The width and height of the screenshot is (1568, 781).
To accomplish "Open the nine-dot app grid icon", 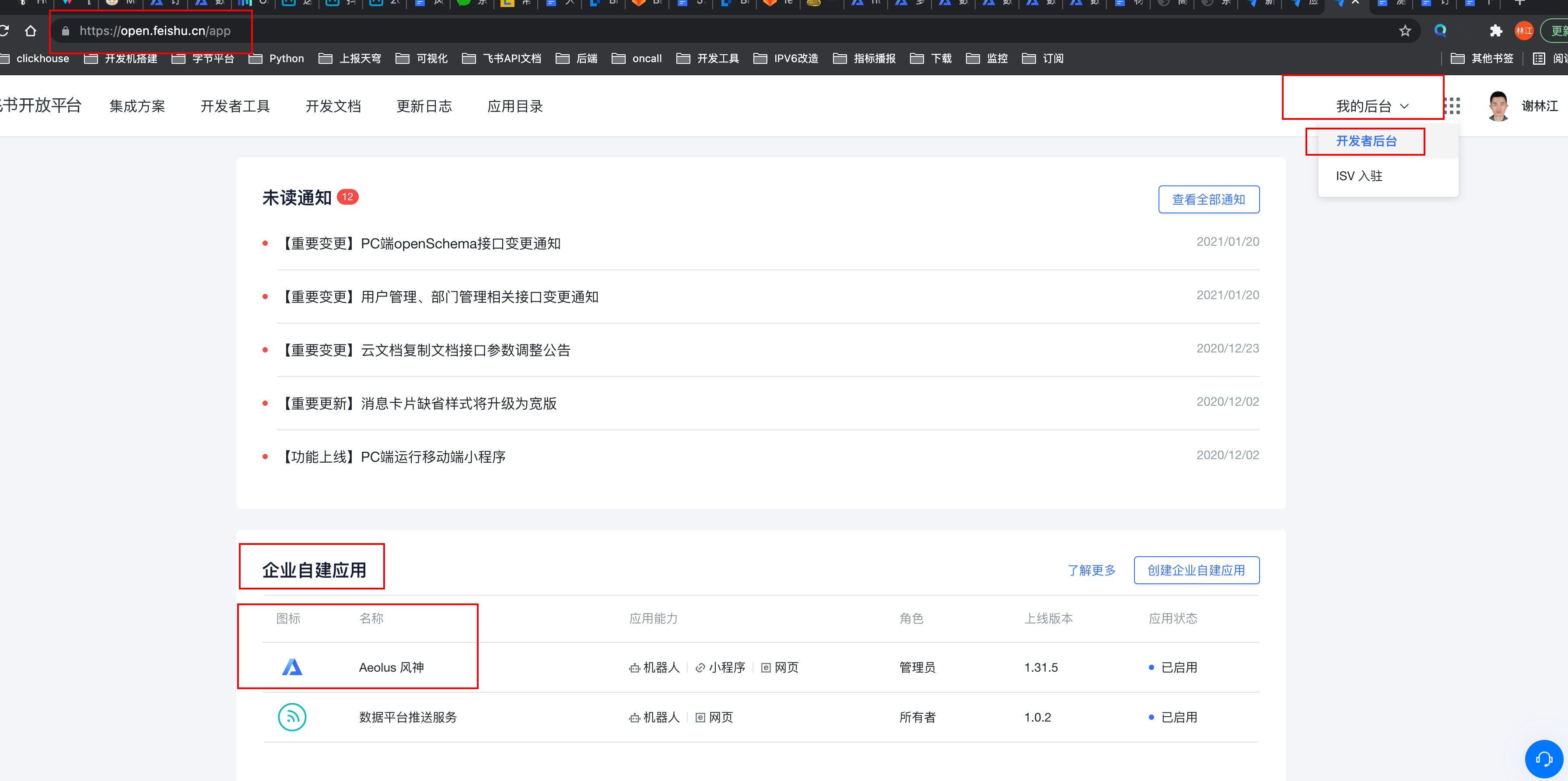I will 1452,106.
